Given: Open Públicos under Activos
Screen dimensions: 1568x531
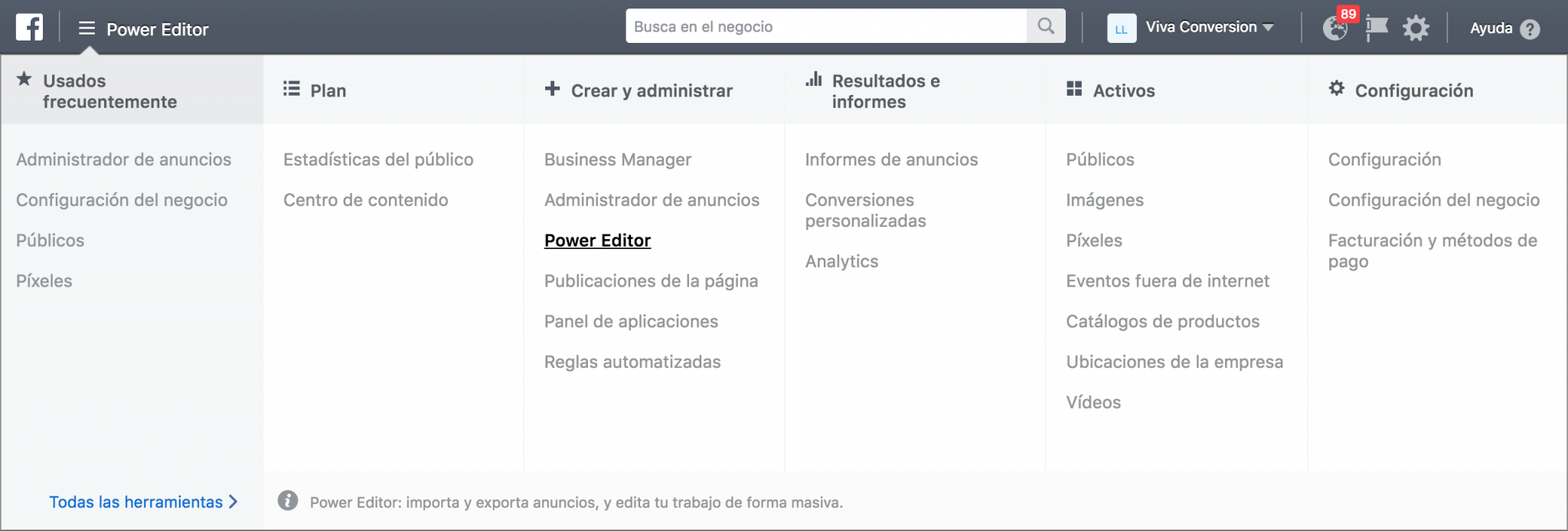Looking at the screenshot, I should (x=1100, y=159).
